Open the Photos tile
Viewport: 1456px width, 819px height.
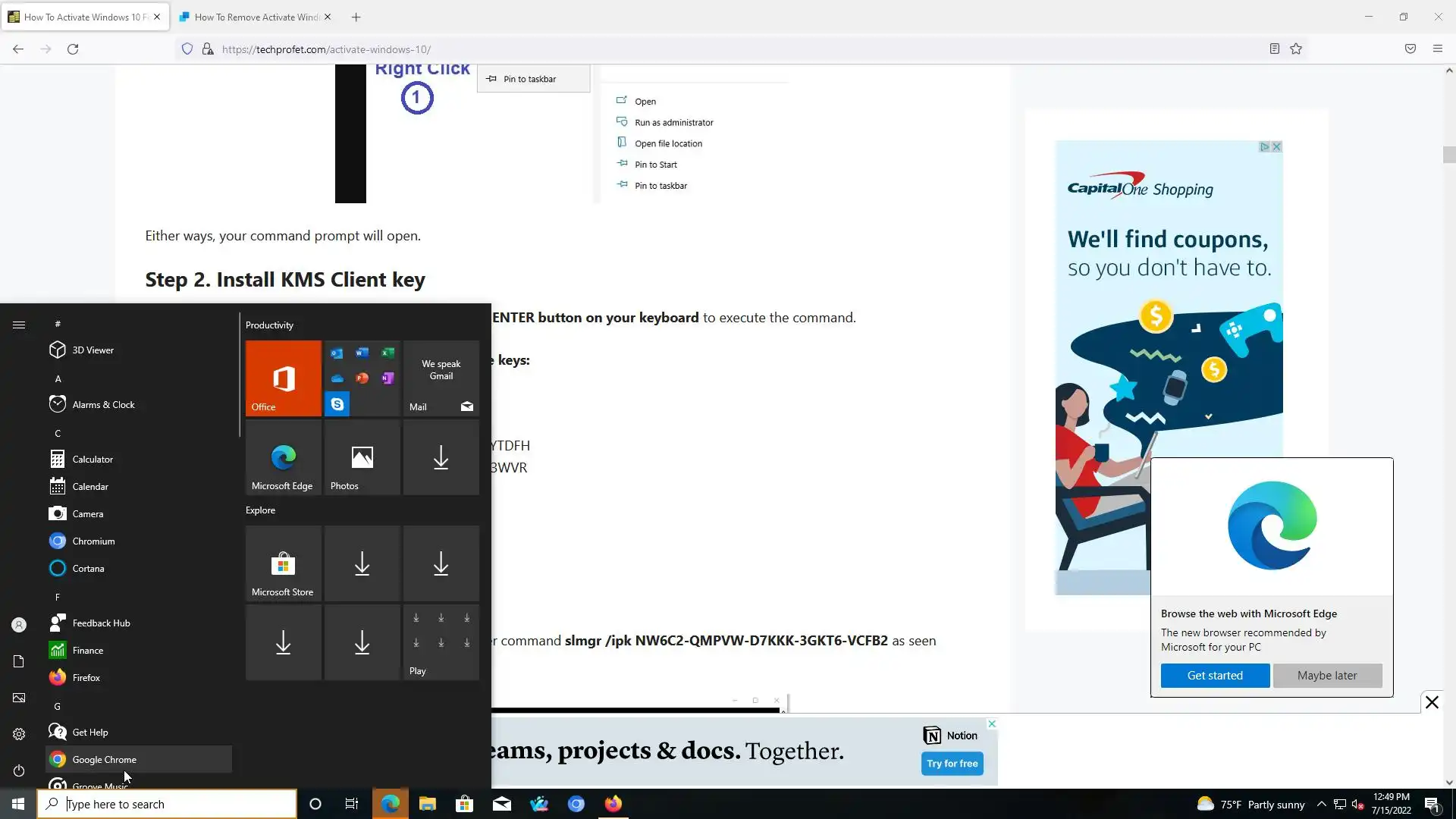click(x=362, y=457)
